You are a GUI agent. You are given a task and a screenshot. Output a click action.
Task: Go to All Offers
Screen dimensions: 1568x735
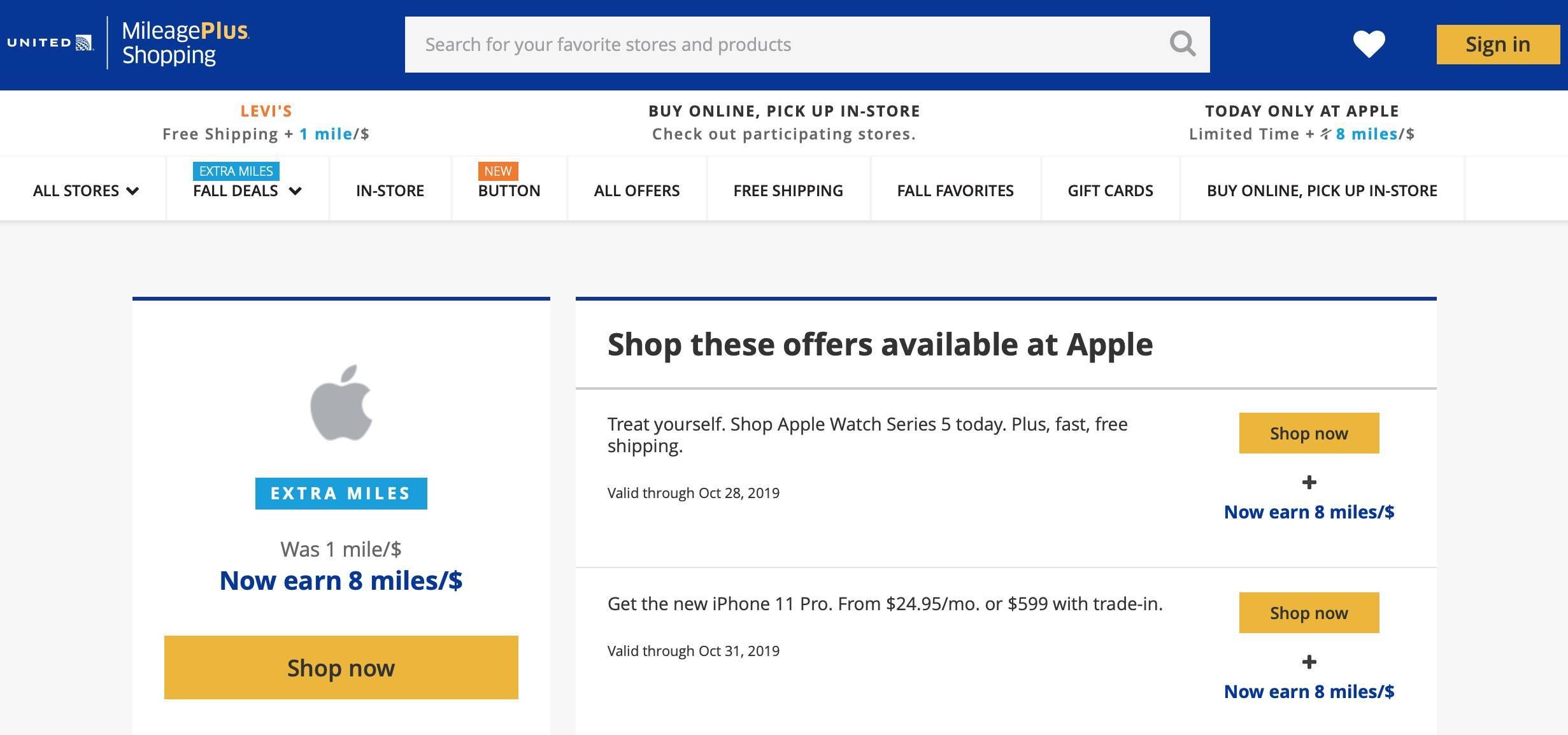click(x=637, y=190)
